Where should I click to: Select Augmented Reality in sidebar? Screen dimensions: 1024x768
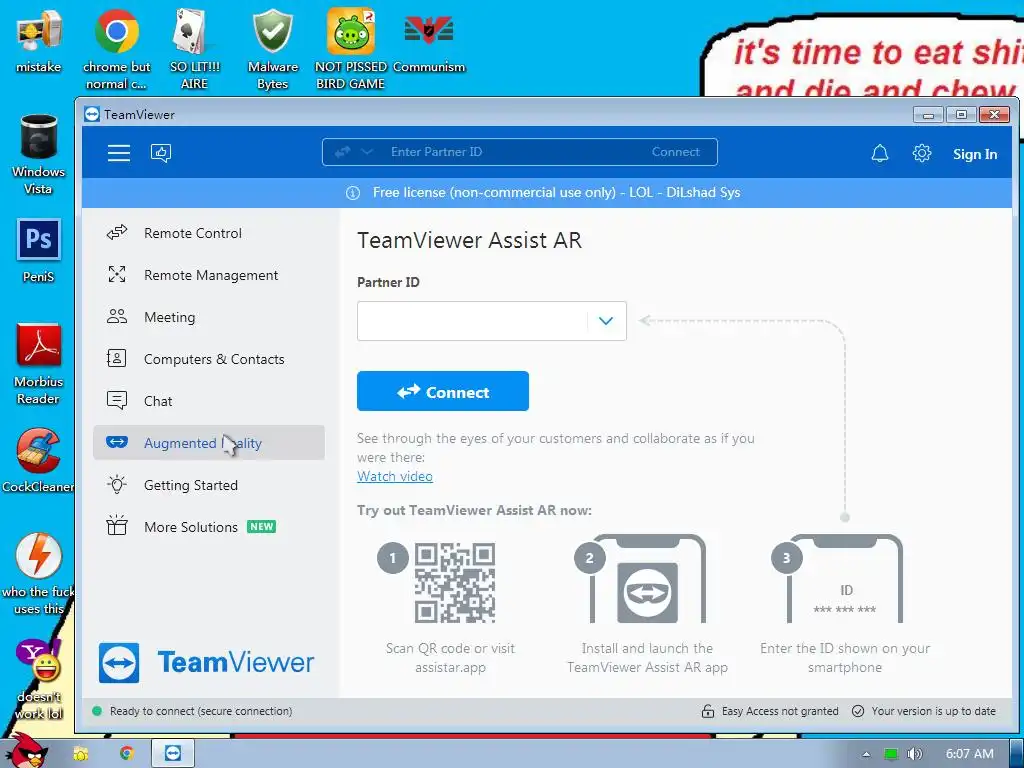click(x=208, y=443)
